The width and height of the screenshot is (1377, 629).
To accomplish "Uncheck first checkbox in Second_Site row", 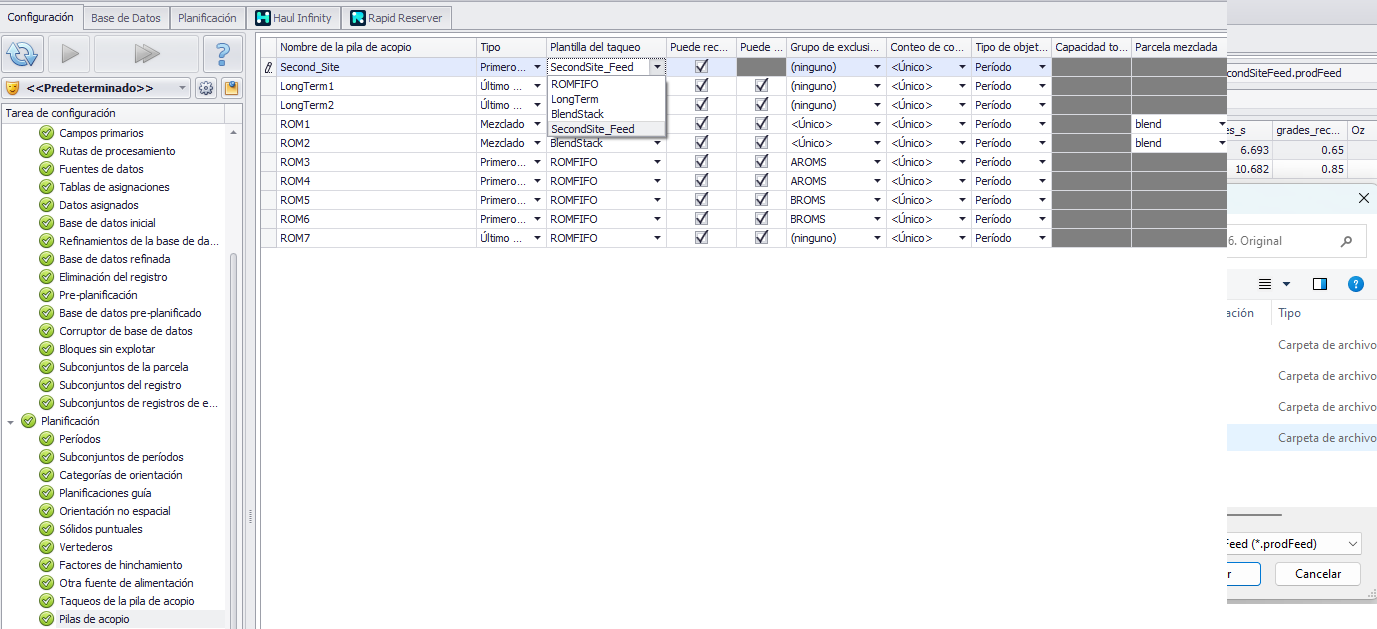I will coord(701,67).
